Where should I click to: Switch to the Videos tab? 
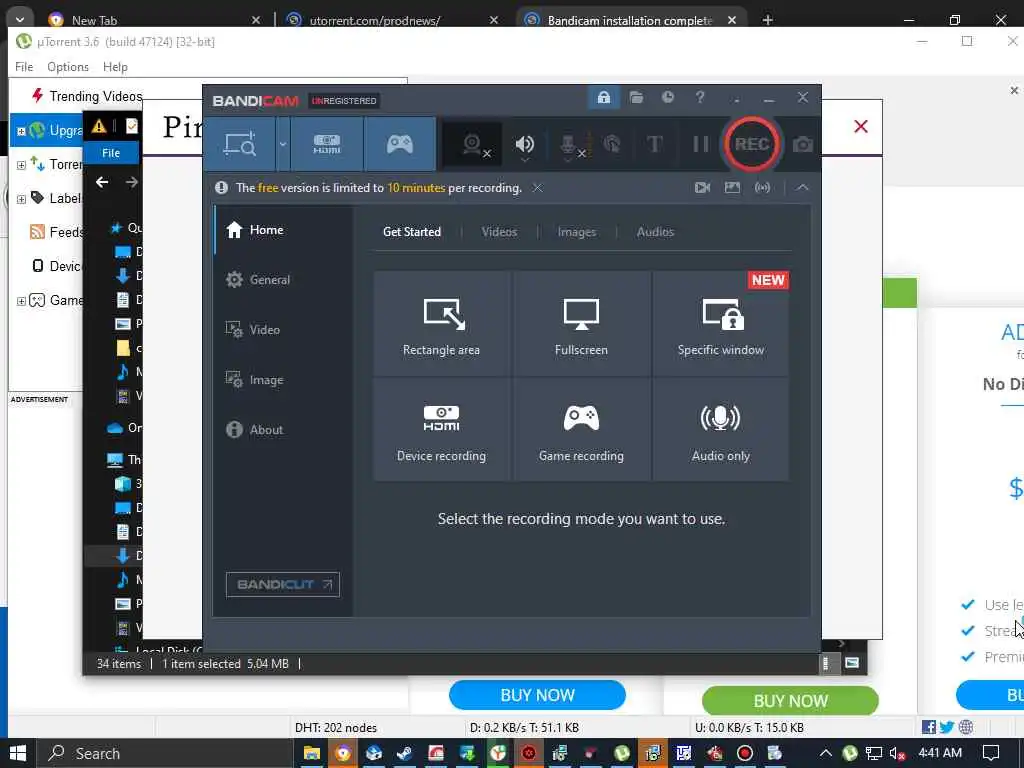coord(499,232)
